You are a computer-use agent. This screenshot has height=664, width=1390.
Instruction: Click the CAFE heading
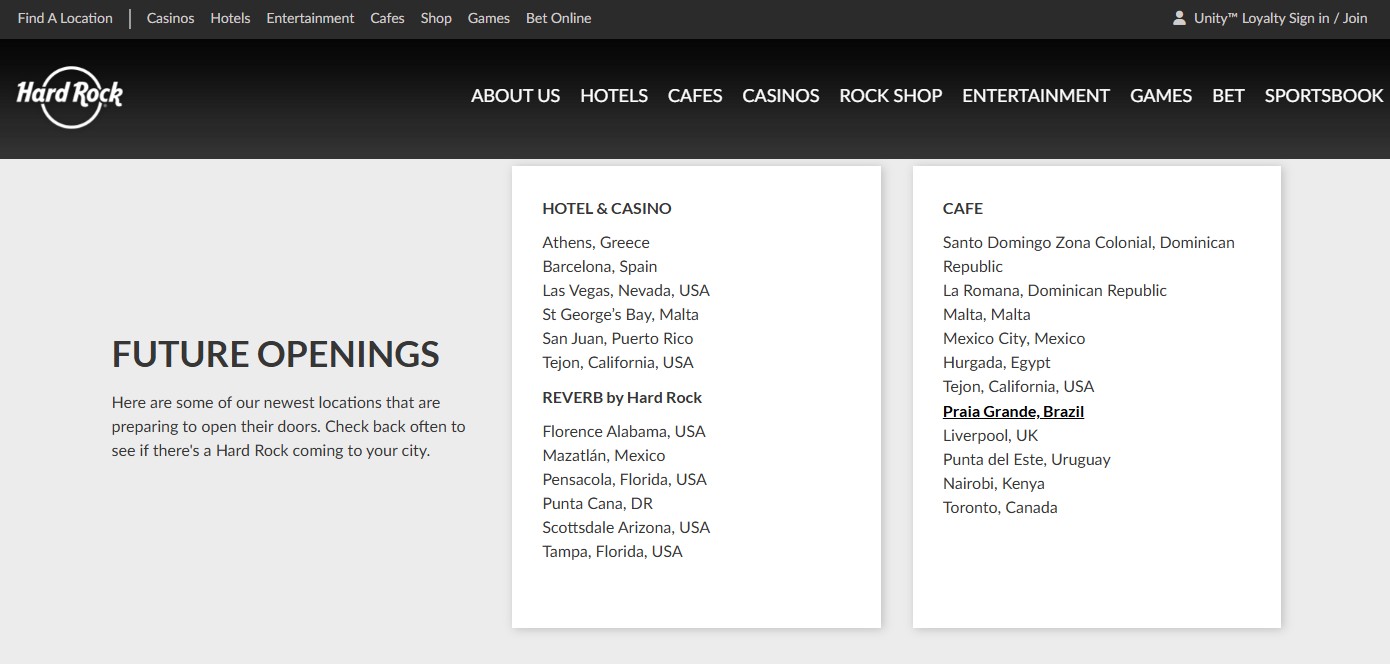(x=963, y=208)
